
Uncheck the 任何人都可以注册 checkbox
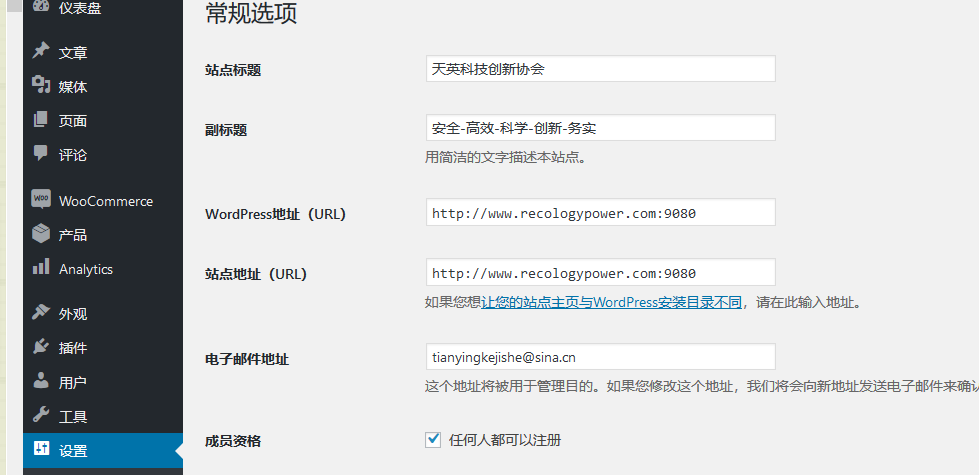coord(433,439)
